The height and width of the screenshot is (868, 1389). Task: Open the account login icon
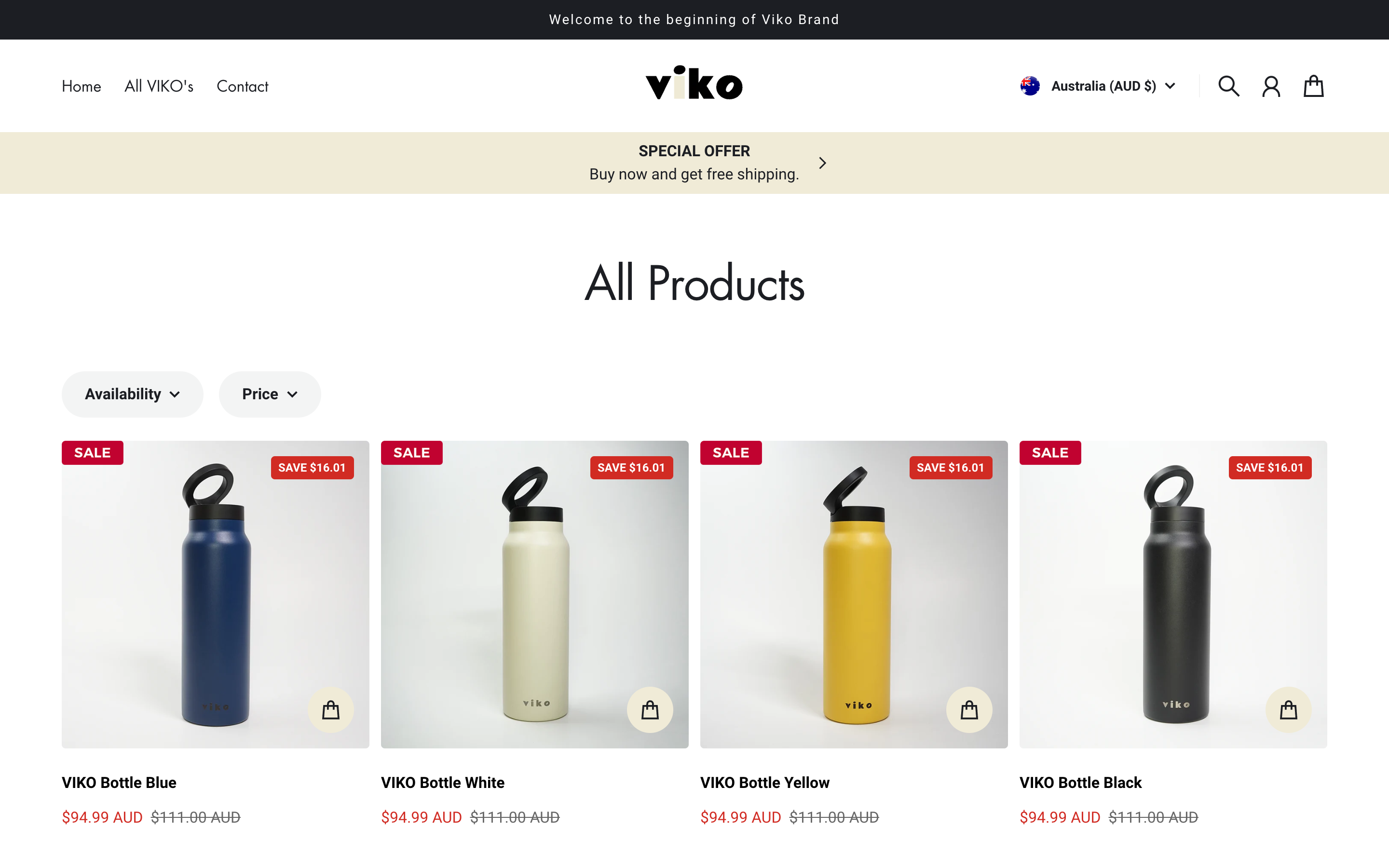pyautogui.click(x=1271, y=85)
